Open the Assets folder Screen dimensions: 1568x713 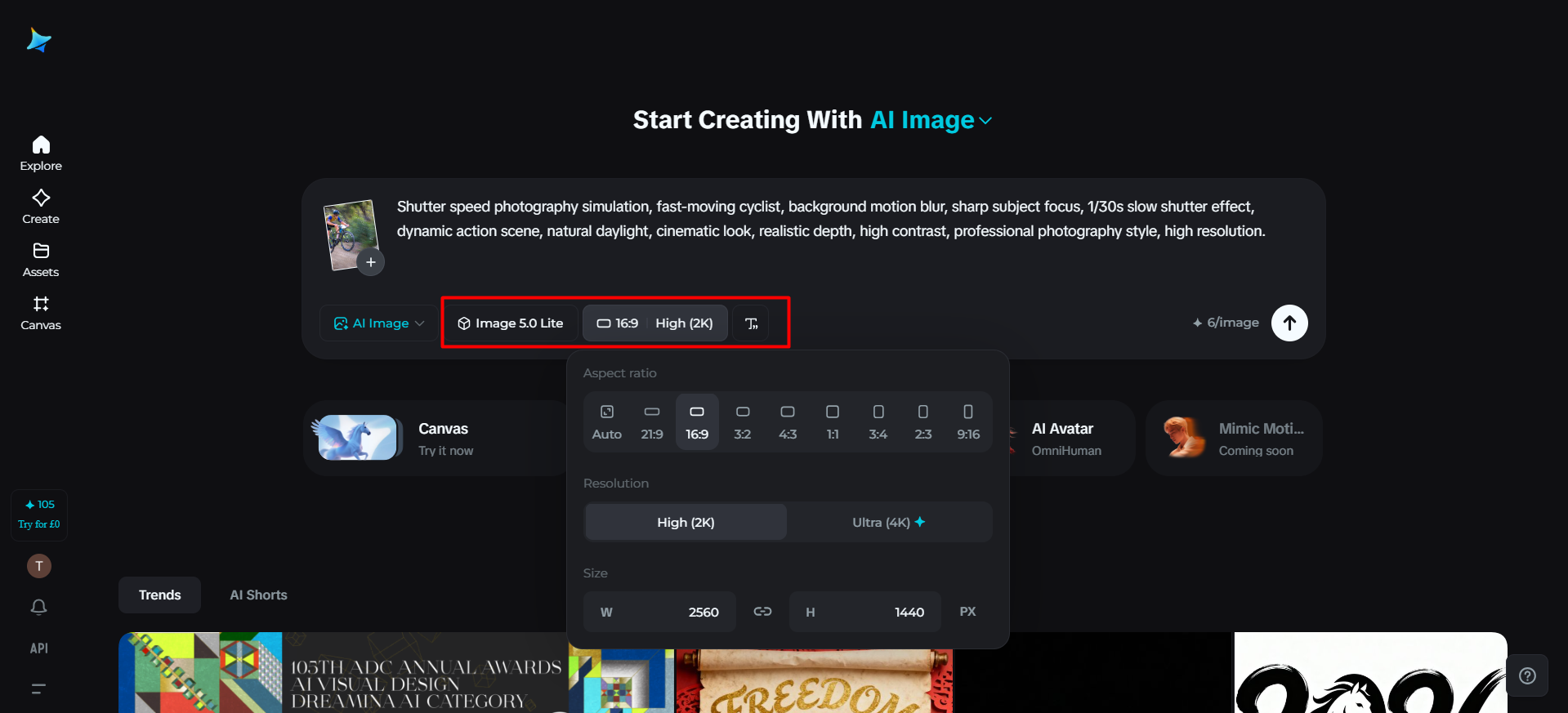(x=41, y=260)
